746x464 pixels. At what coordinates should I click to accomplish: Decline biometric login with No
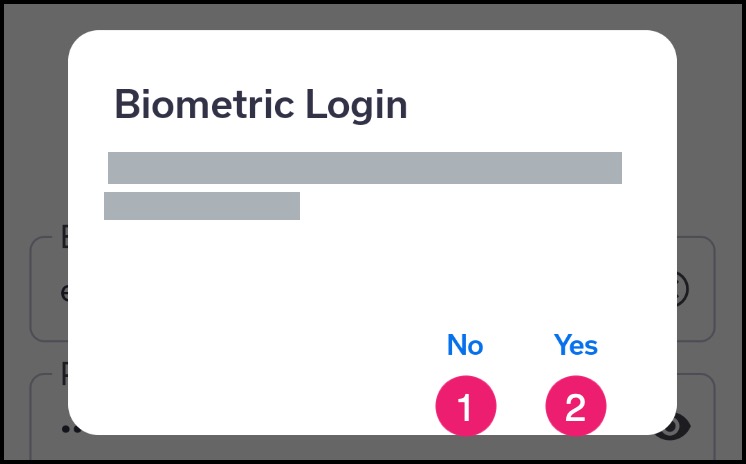point(465,345)
